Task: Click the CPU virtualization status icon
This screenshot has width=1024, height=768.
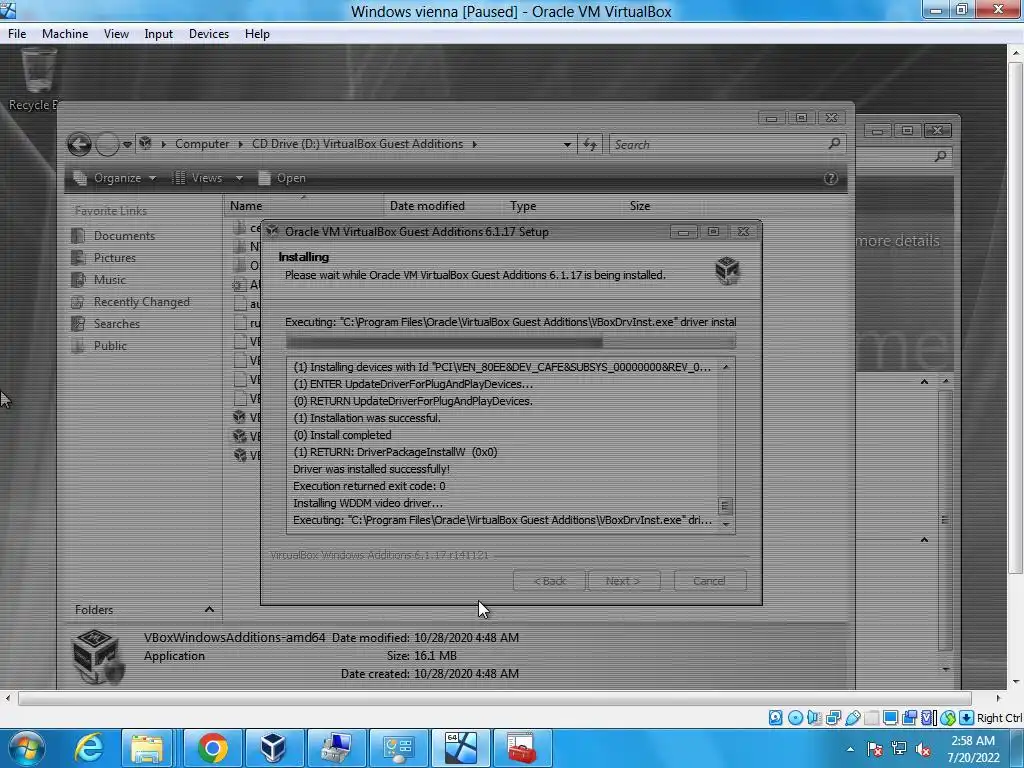Action: (x=928, y=718)
